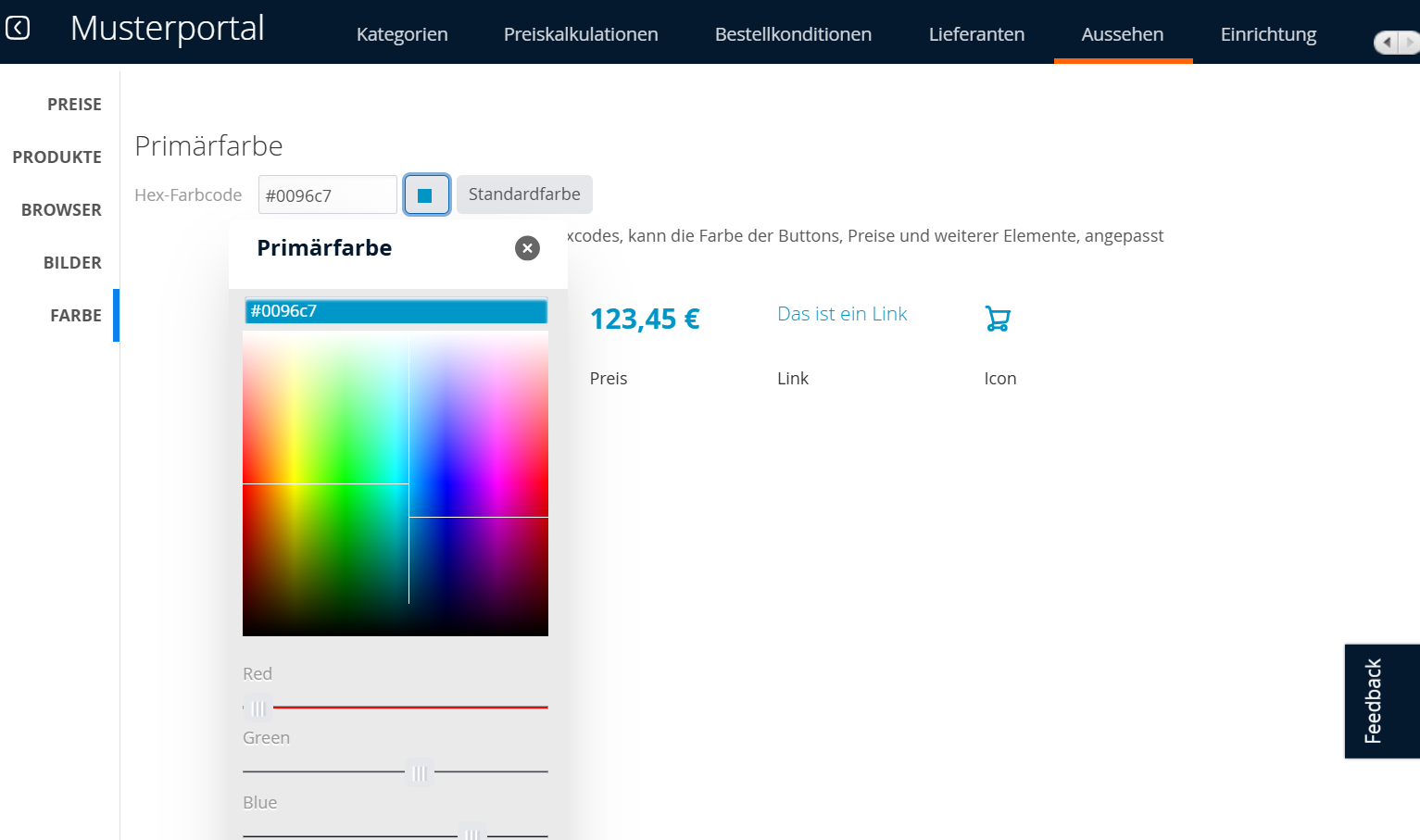Open the Bestellkonditionen tab

(x=793, y=34)
